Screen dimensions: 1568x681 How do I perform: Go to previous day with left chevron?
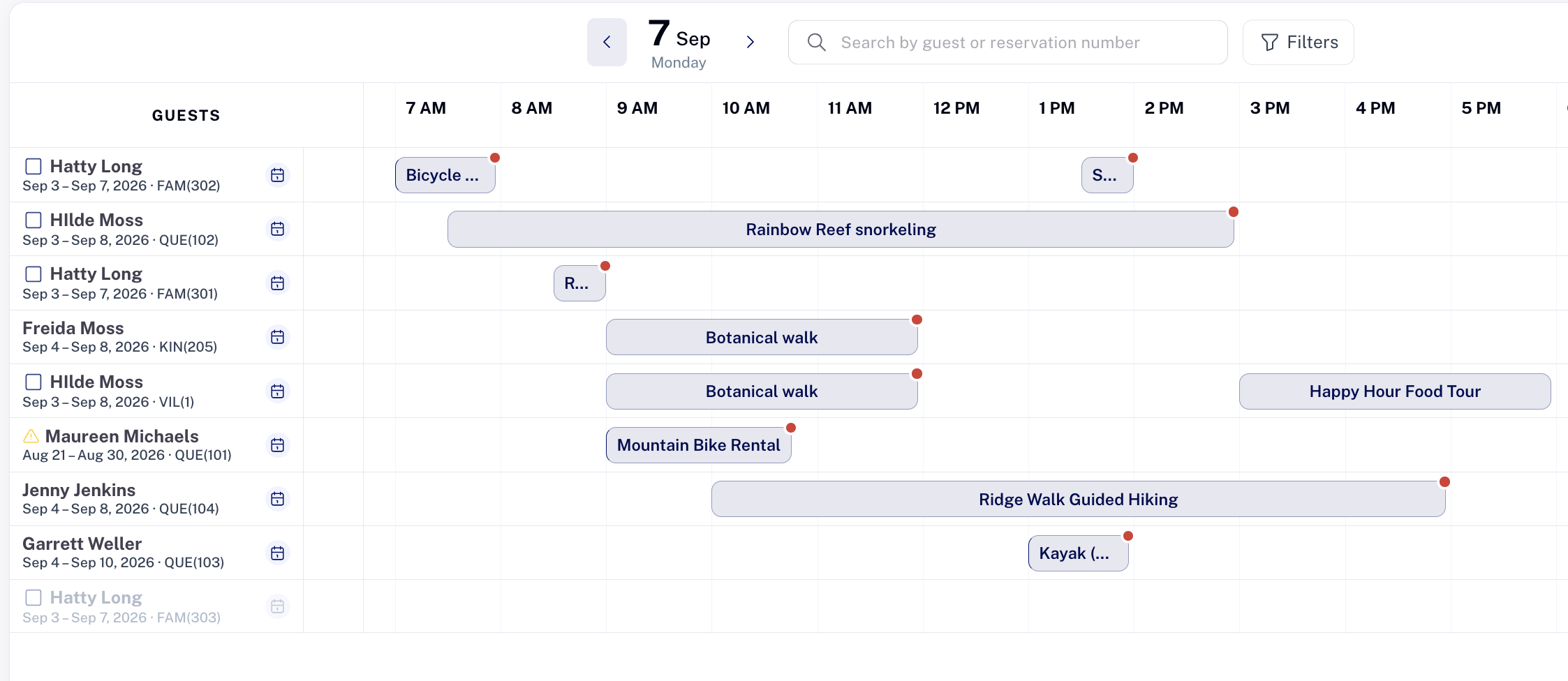[x=607, y=42]
